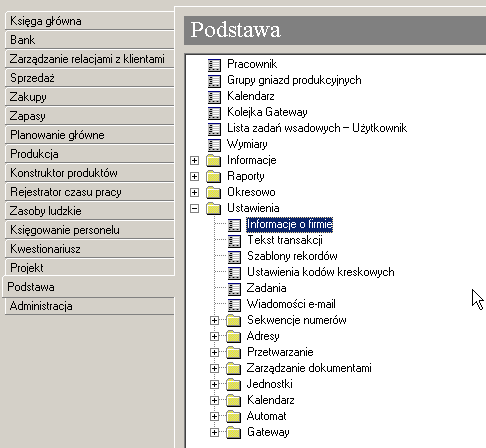Open the Księga główna module tab
Image resolution: width=486 pixels, height=448 pixels.
pos(90,21)
